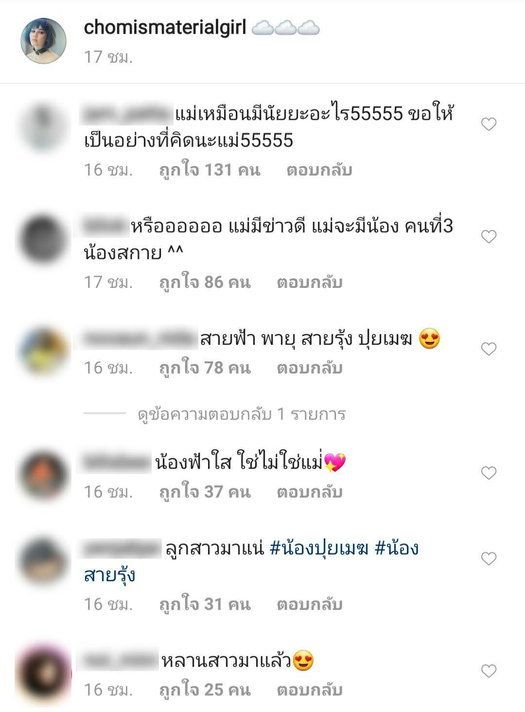Viewport: 525px width, 712px height.
Task: Reply to the comment with 131 likes
Action: point(319,170)
